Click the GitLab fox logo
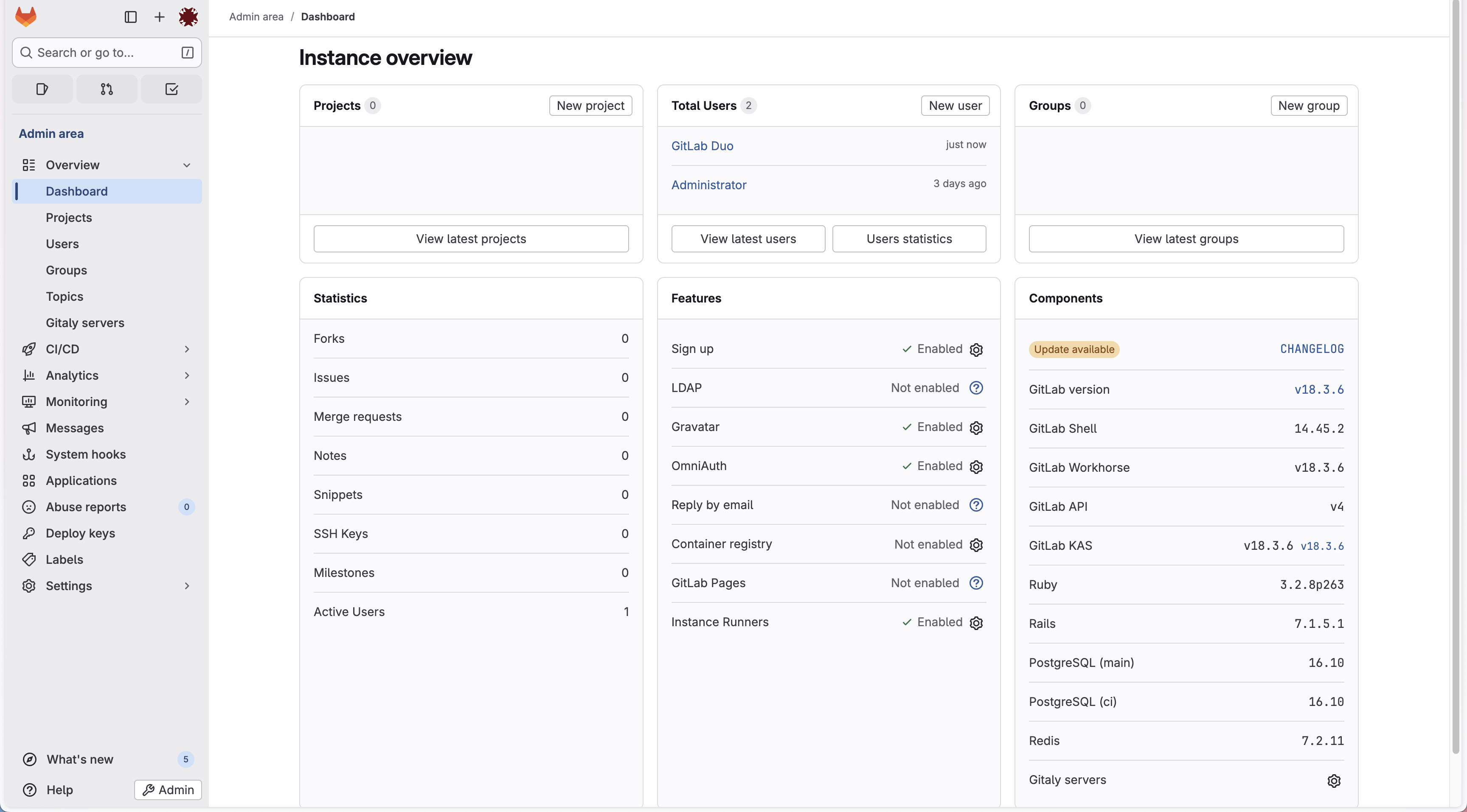The width and height of the screenshot is (1467, 812). pyautogui.click(x=26, y=17)
